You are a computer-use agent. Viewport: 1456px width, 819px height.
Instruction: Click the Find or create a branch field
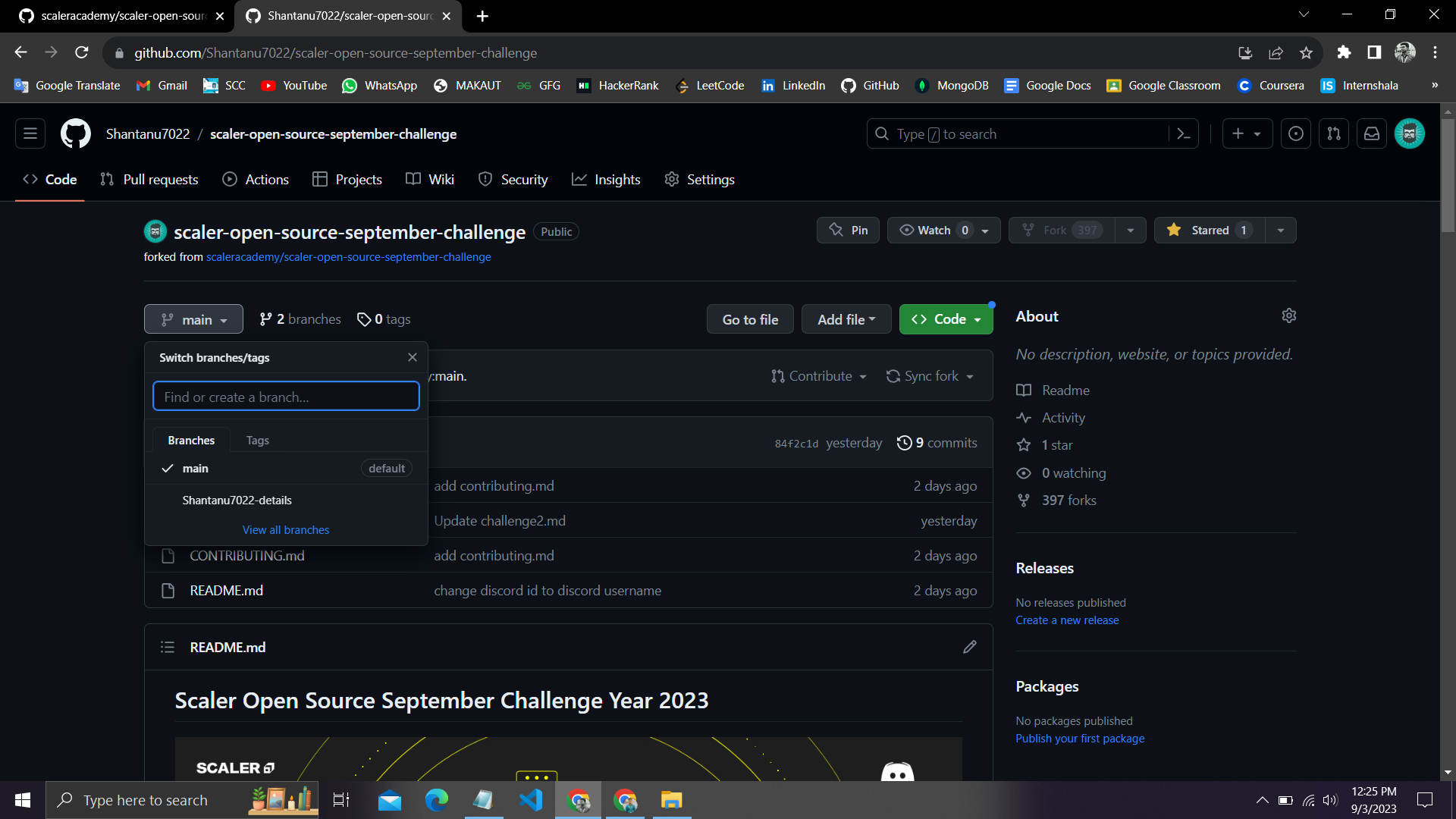(x=286, y=396)
